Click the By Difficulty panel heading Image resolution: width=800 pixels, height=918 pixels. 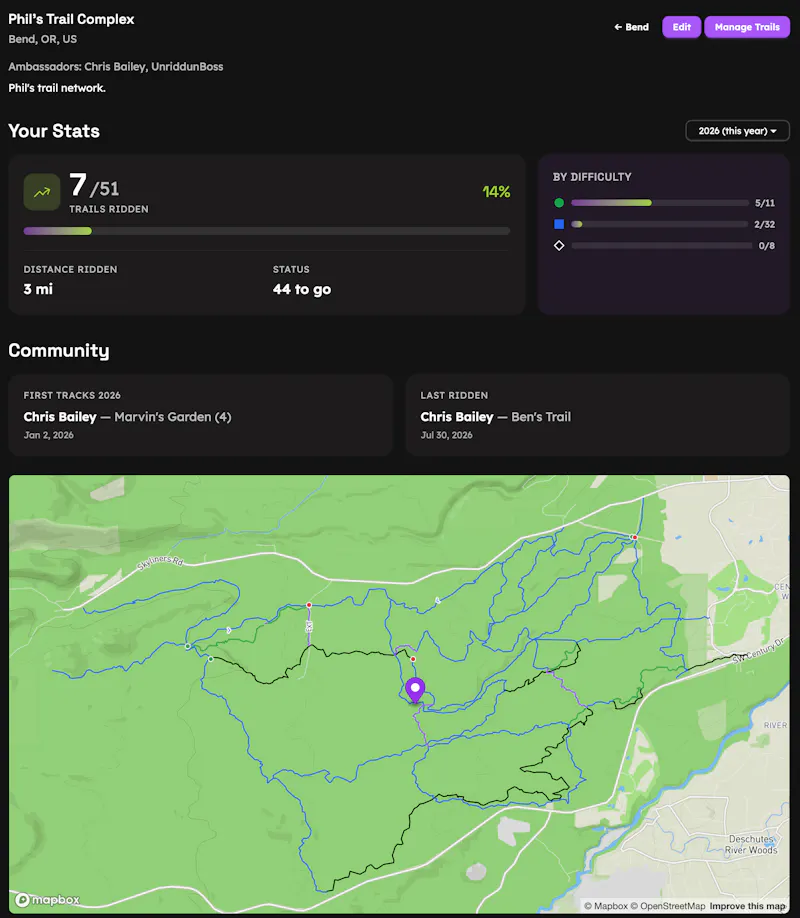point(592,177)
